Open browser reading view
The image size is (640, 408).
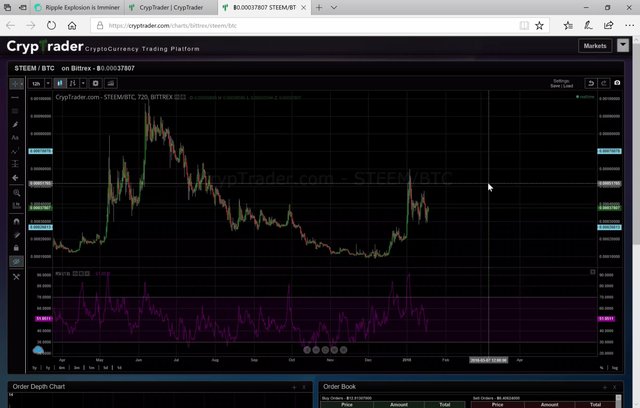coord(524,26)
